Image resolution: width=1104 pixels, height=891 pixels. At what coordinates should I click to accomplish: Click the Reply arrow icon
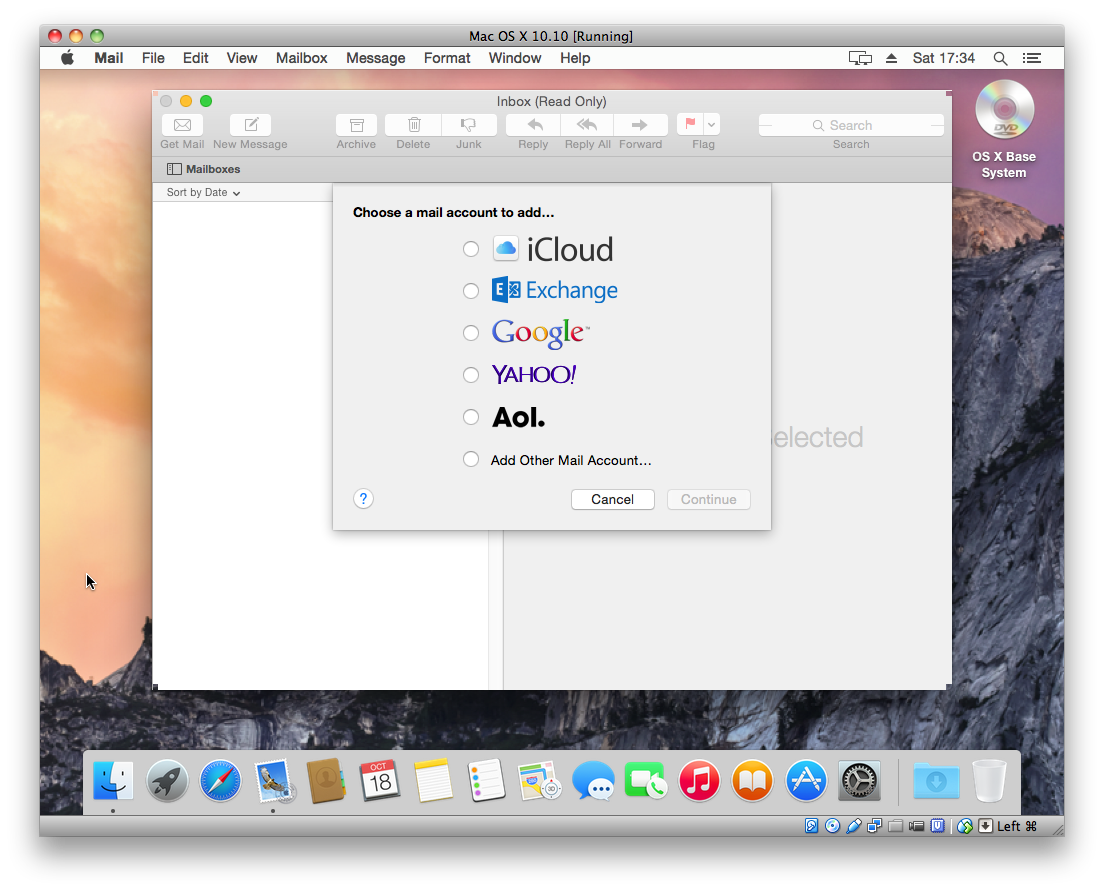pyautogui.click(x=534, y=125)
